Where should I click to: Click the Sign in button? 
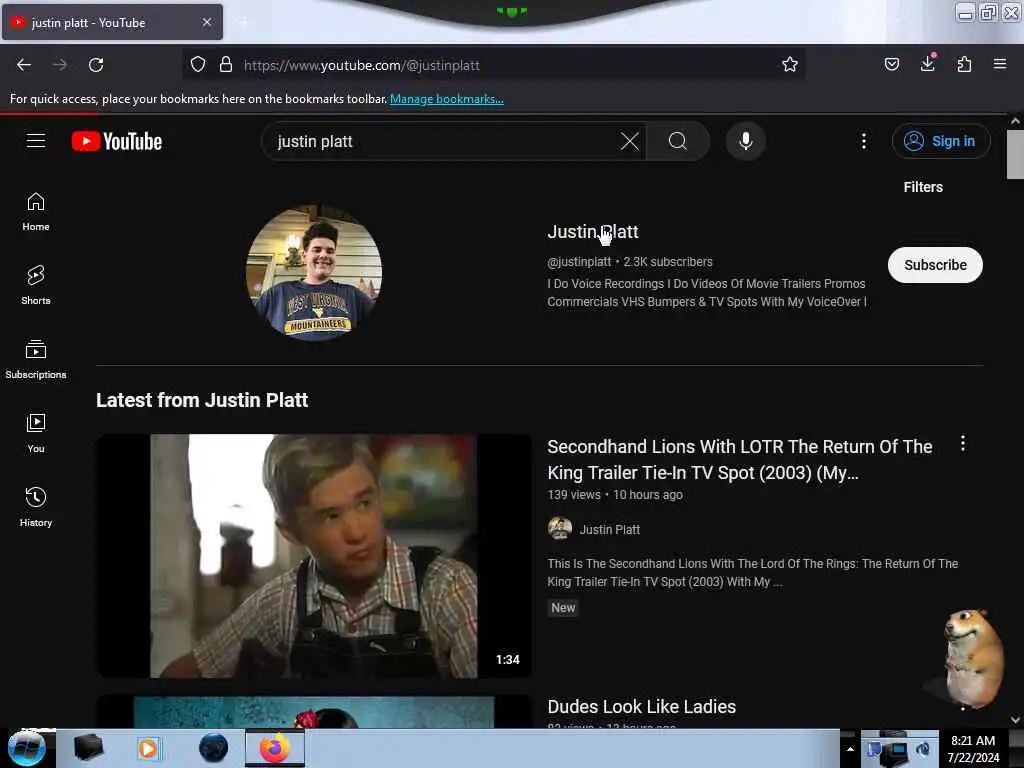[940, 141]
